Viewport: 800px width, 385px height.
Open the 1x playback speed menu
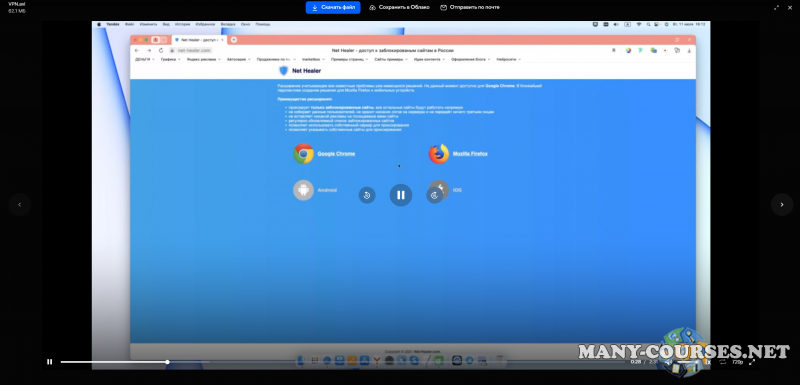tap(708, 362)
